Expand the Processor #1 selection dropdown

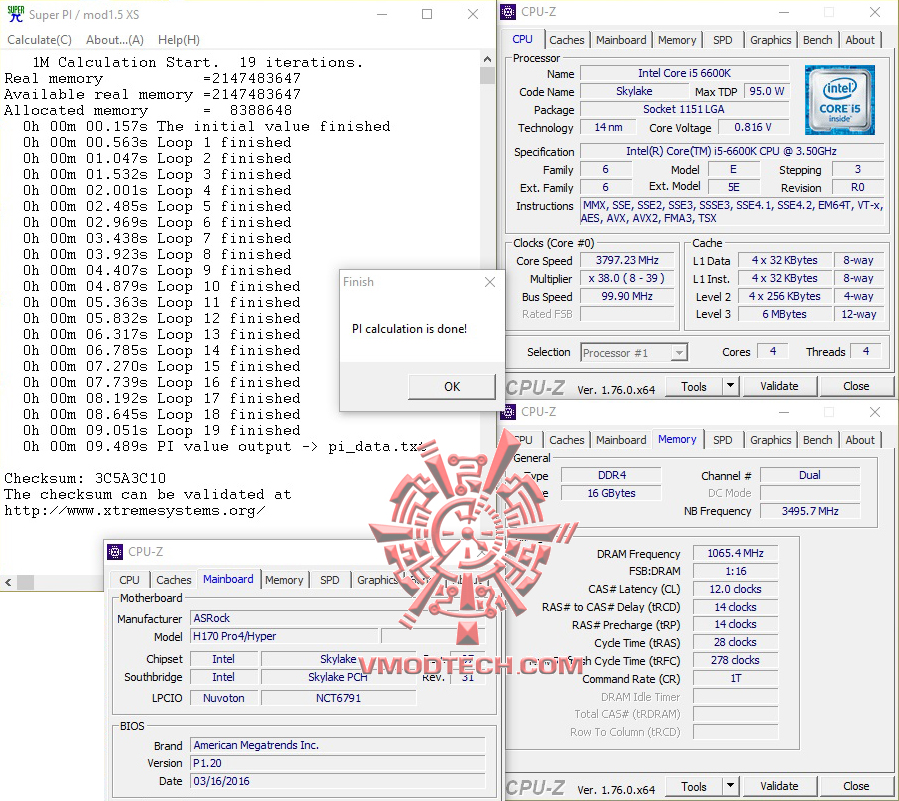click(679, 353)
